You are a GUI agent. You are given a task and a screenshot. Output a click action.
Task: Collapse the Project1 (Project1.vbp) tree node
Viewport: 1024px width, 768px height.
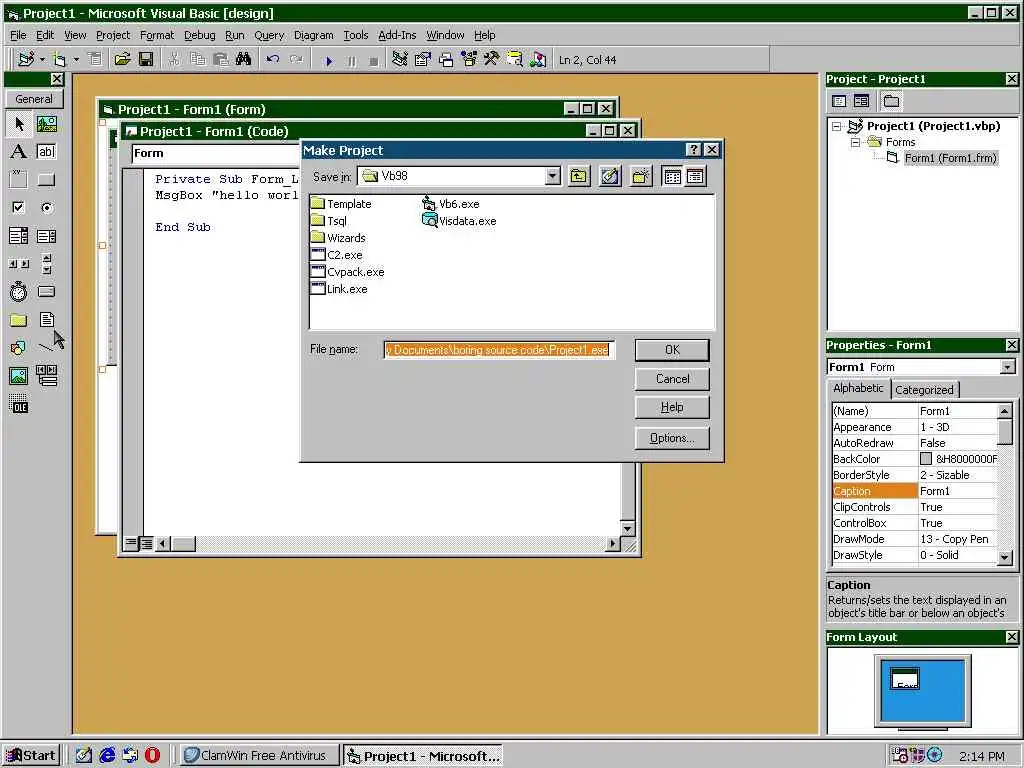click(837, 127)
